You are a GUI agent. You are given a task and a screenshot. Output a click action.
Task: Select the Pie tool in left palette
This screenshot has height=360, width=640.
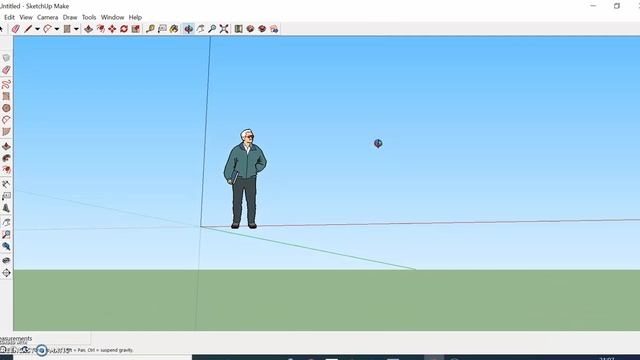click(6, 132)
